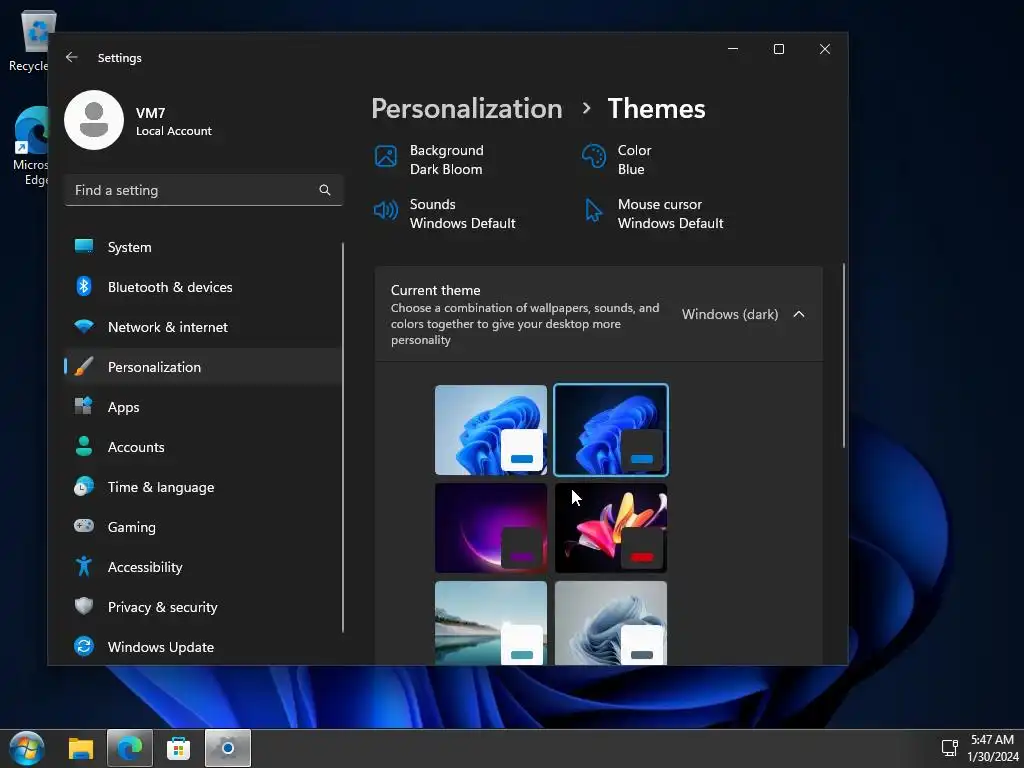Click the Current theme heading text

[x=436, y=290]
